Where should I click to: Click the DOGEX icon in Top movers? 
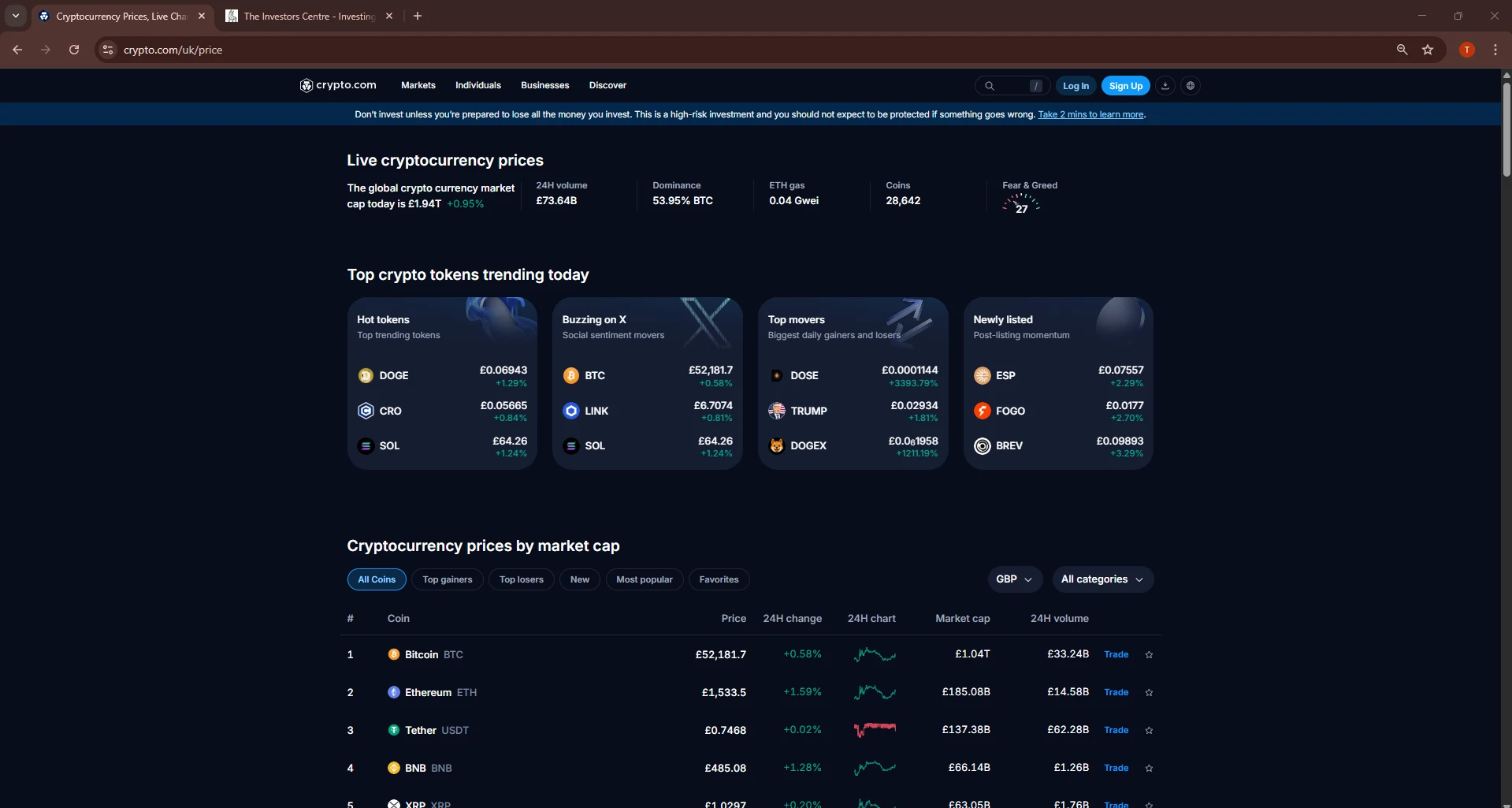click(777, 446)
